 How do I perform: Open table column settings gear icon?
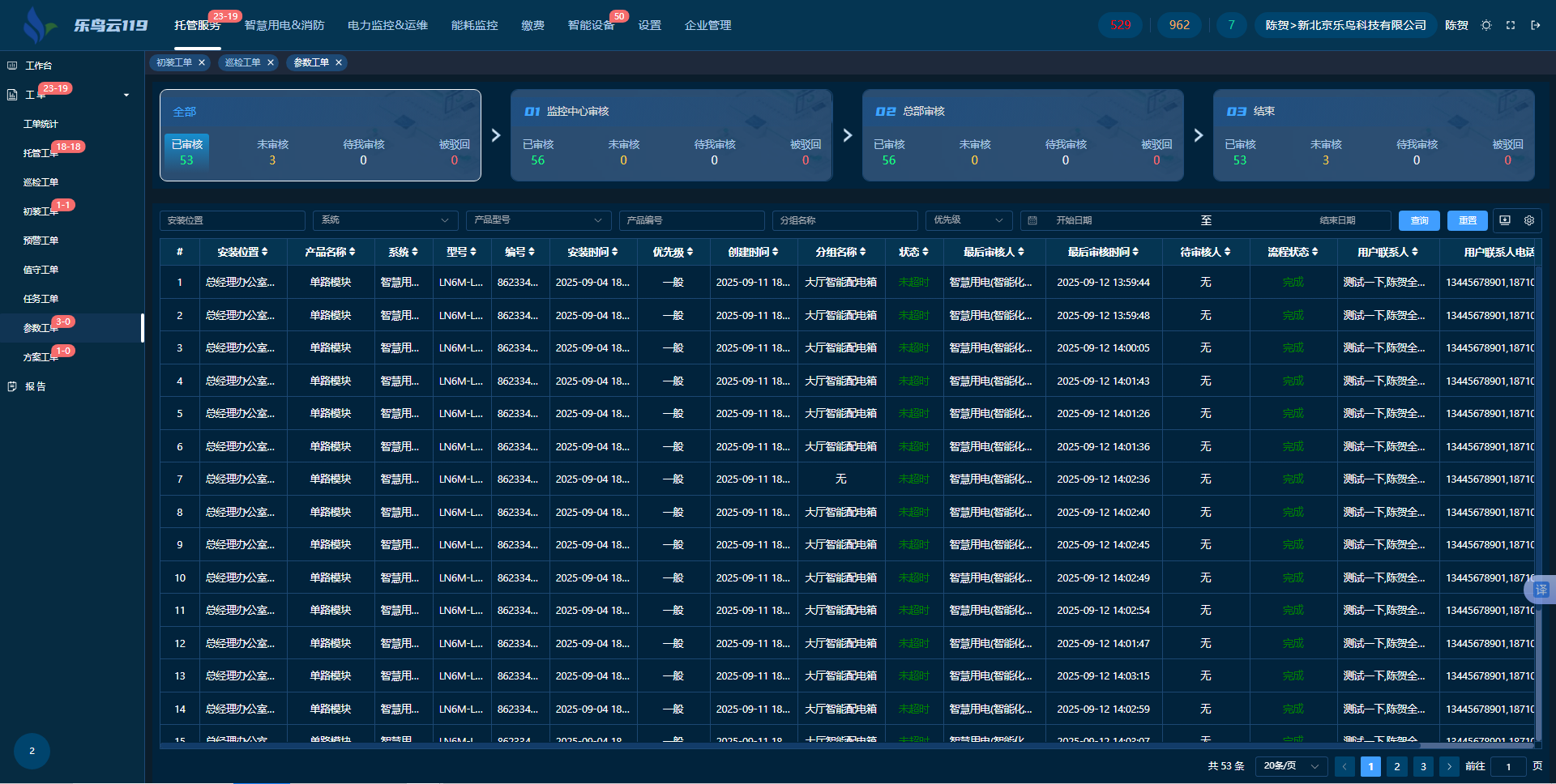tap(1529, 220)
